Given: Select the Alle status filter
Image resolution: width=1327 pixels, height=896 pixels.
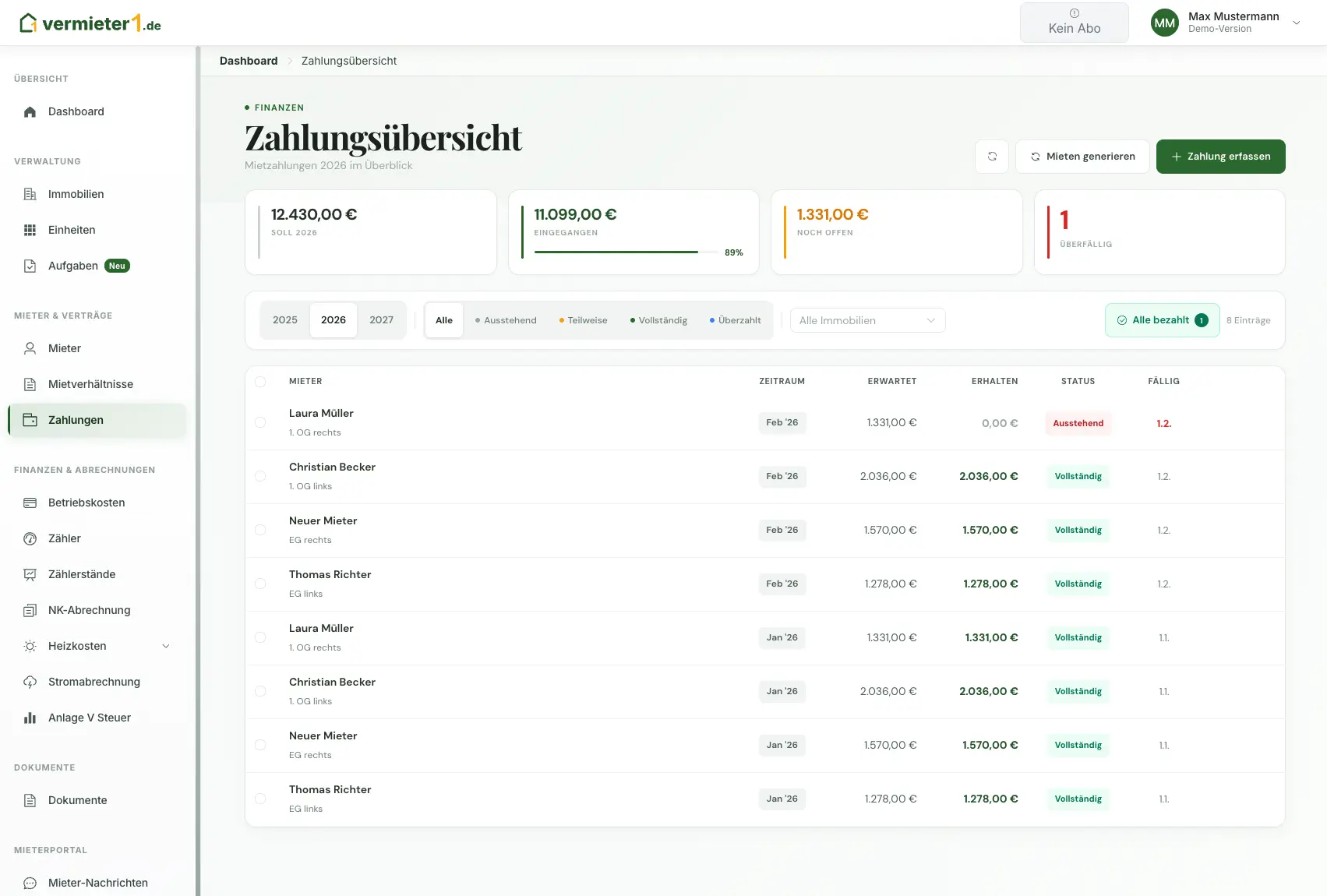Looking at the screenshot, I should click(444, 320).
